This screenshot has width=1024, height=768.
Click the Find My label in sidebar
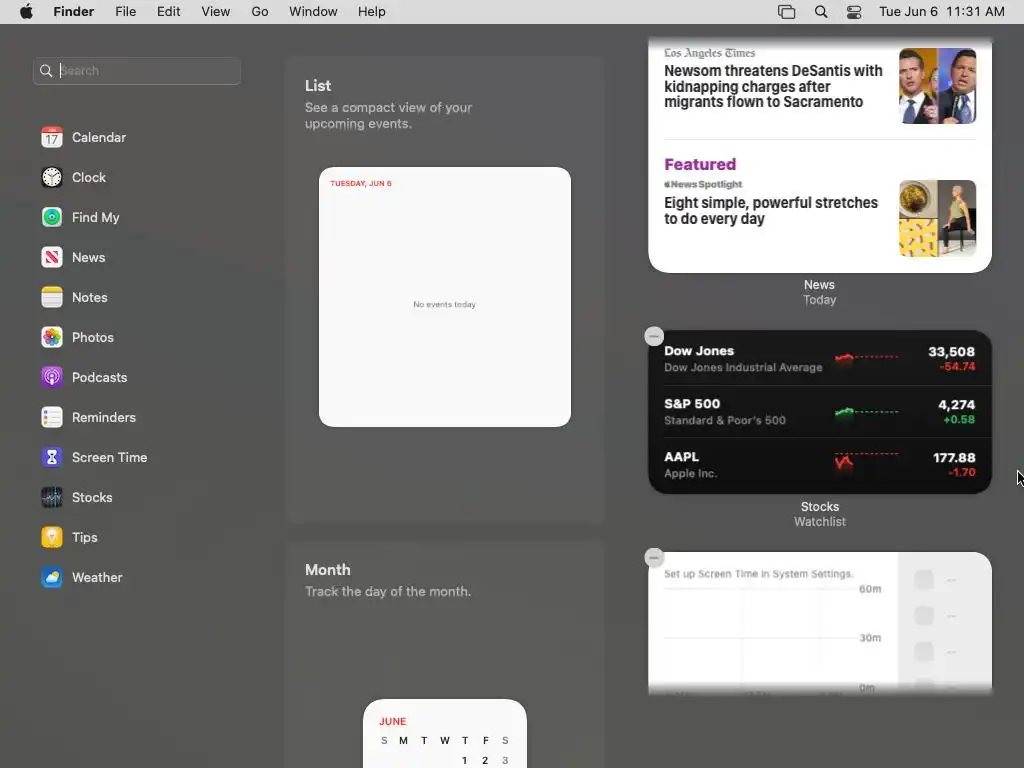pos(95,217)
